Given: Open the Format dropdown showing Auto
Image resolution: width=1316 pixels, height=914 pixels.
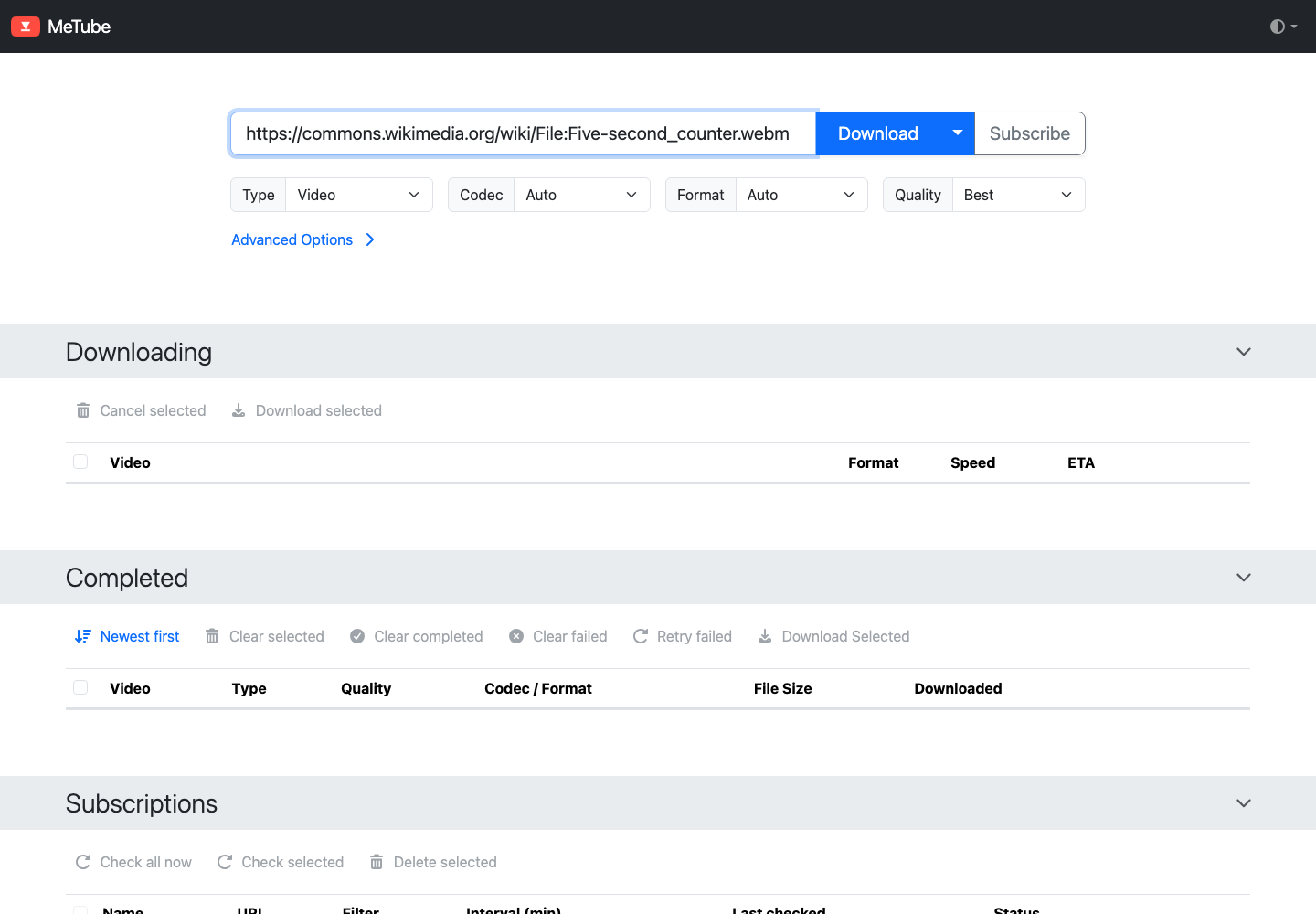Looking at the screenshot, I should (801, 195).
